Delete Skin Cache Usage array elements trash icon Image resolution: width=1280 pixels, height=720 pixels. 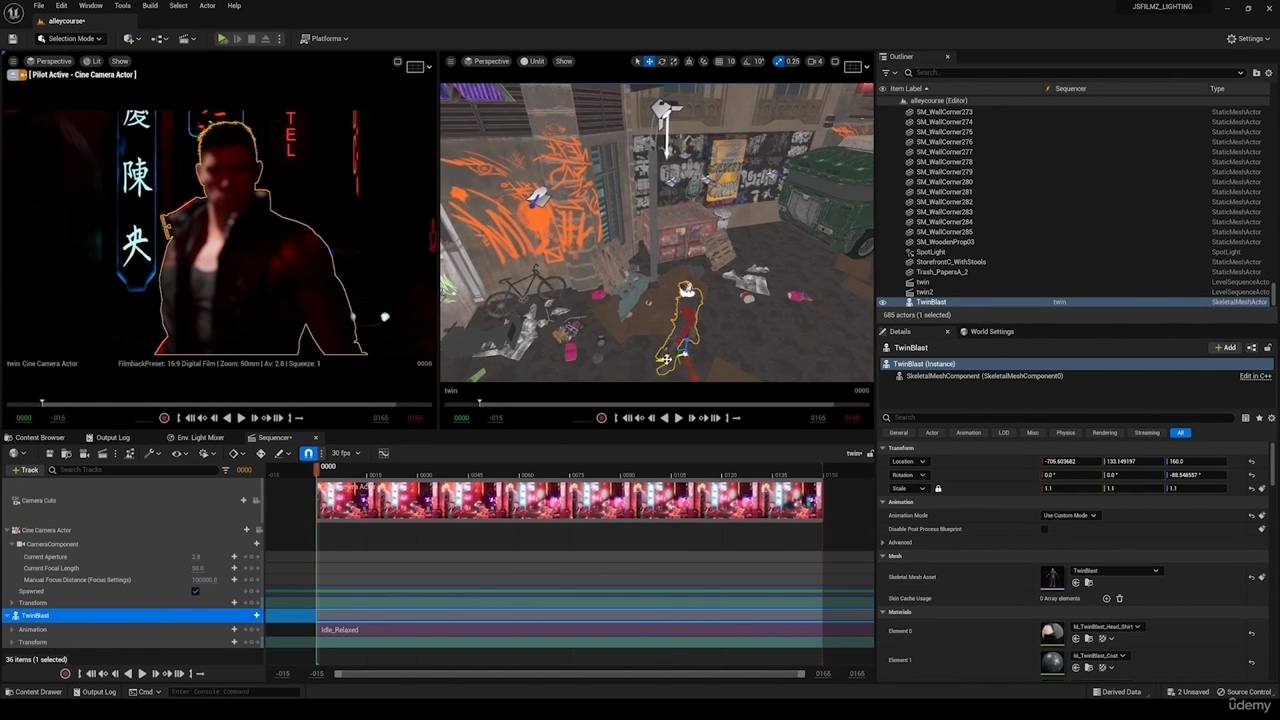(x=1119, y=599)
